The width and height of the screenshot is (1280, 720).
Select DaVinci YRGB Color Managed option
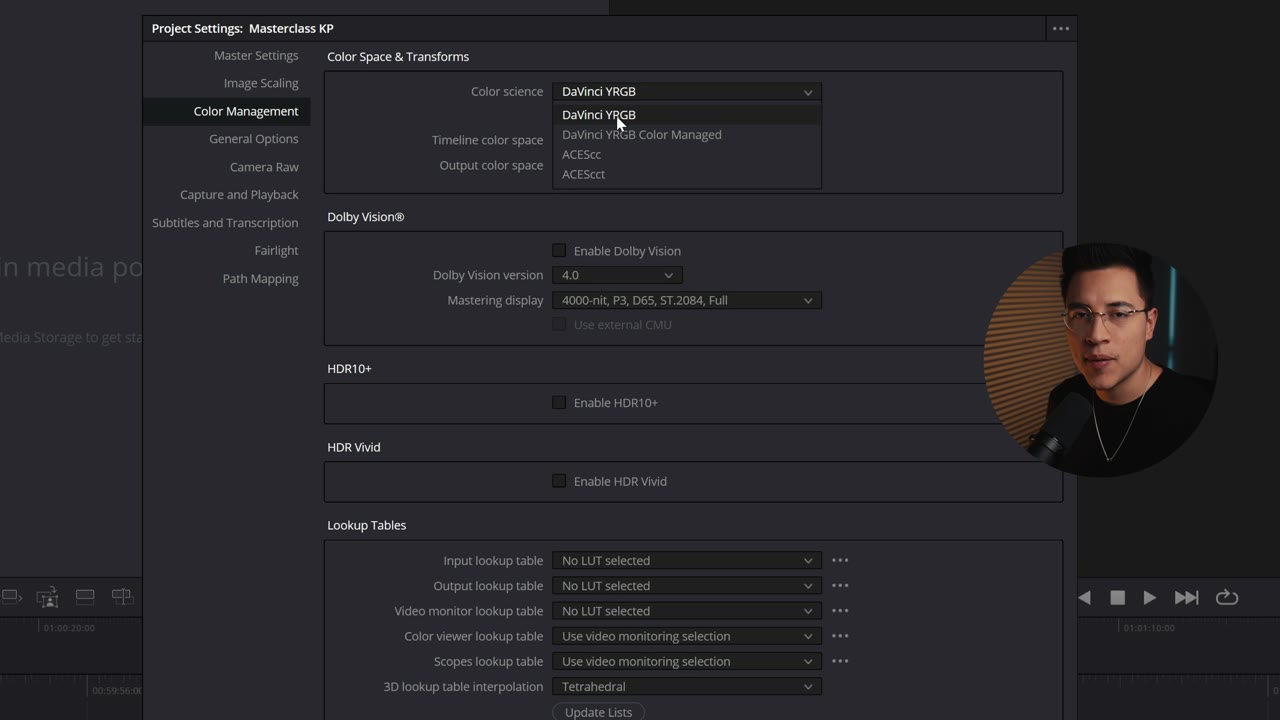tap(687, 135)
